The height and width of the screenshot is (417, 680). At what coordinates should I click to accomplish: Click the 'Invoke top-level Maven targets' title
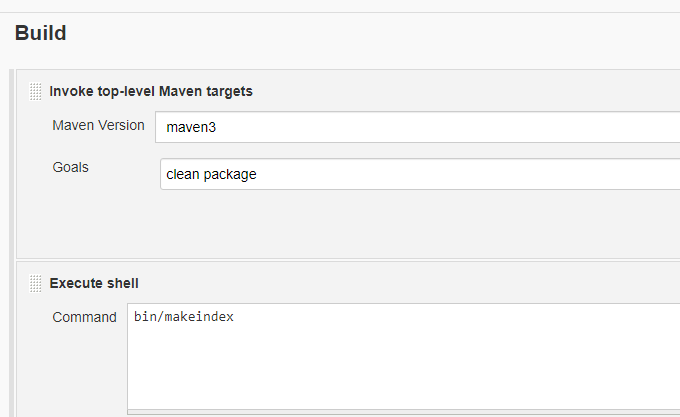151,91
